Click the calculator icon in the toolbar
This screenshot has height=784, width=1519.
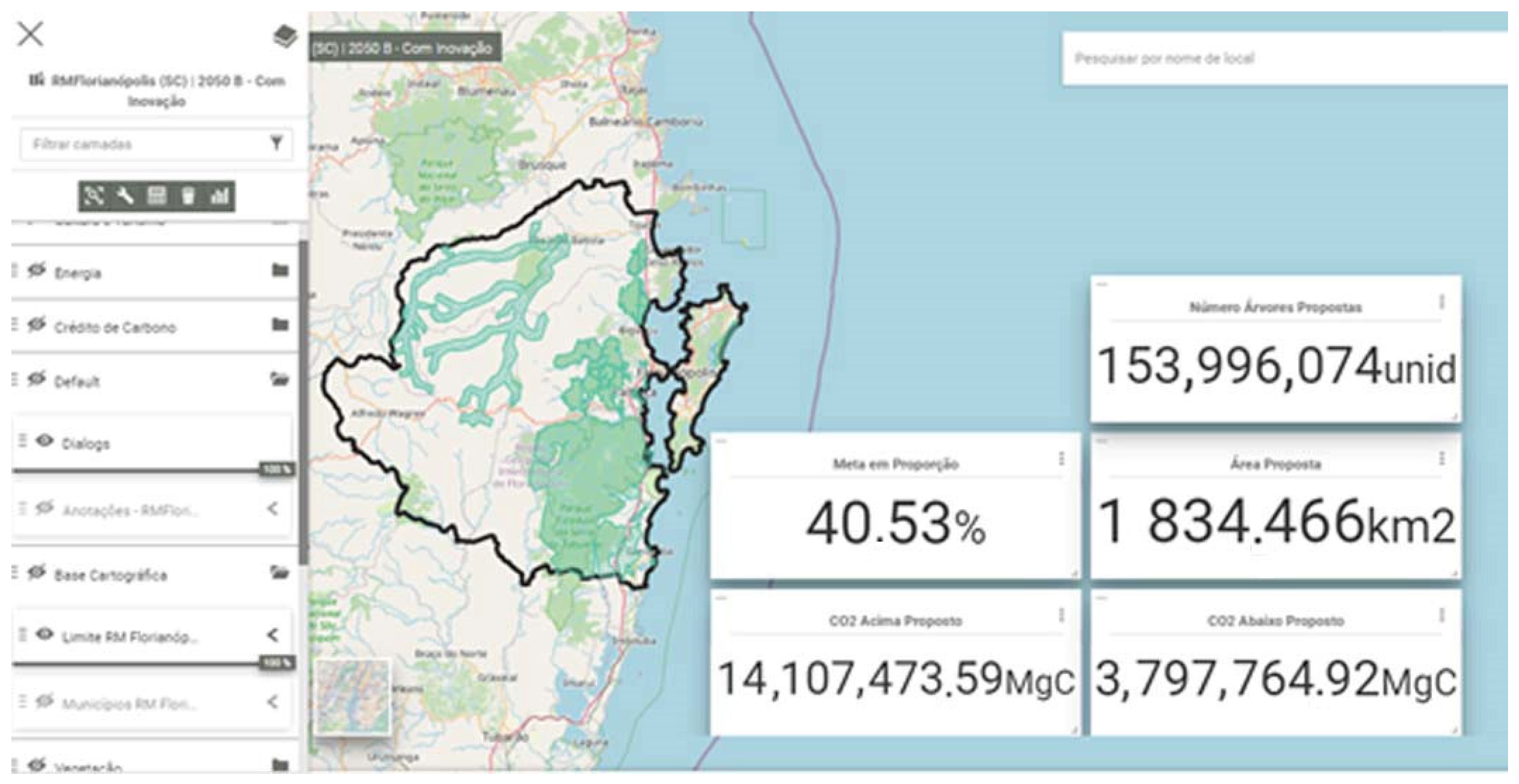coord(157,196)
